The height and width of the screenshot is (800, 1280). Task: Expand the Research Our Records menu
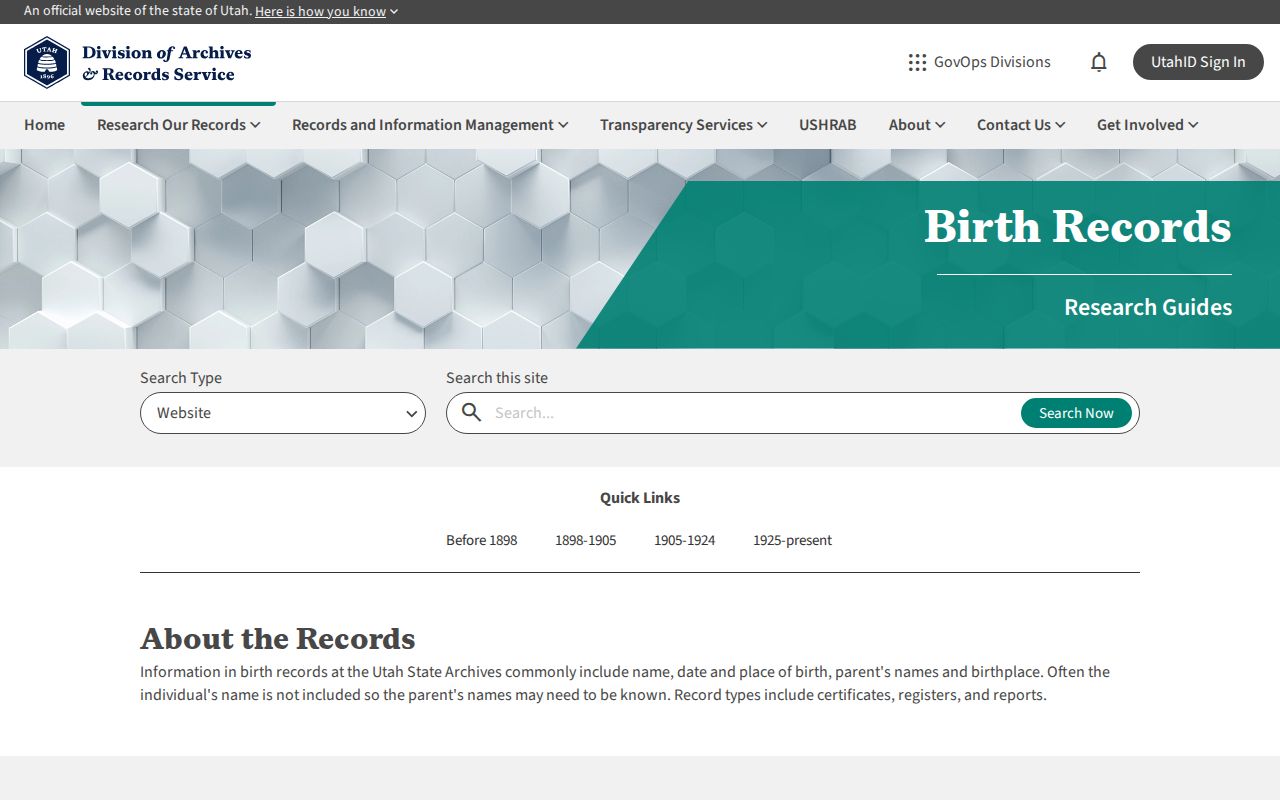pos(178,125)
